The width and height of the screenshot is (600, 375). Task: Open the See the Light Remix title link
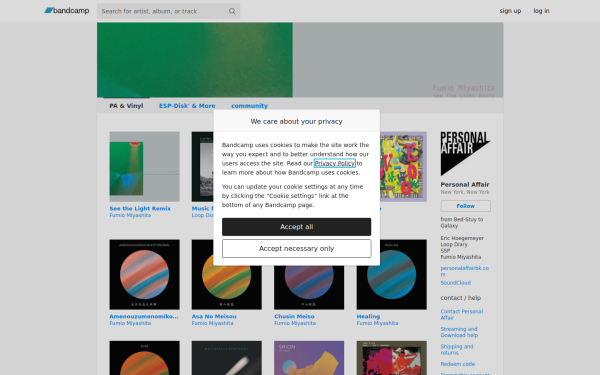140,209
